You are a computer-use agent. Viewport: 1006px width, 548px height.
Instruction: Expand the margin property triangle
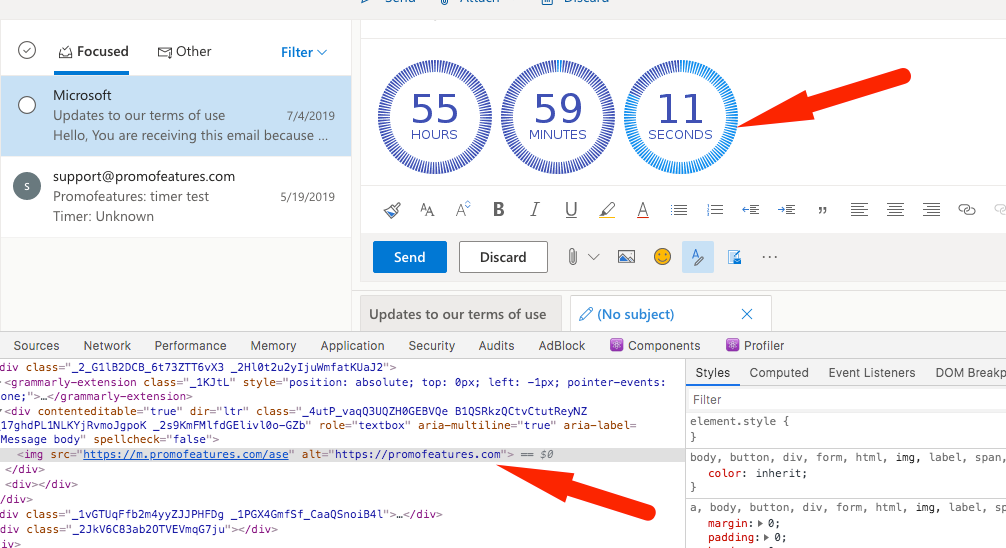click(761, 523)
